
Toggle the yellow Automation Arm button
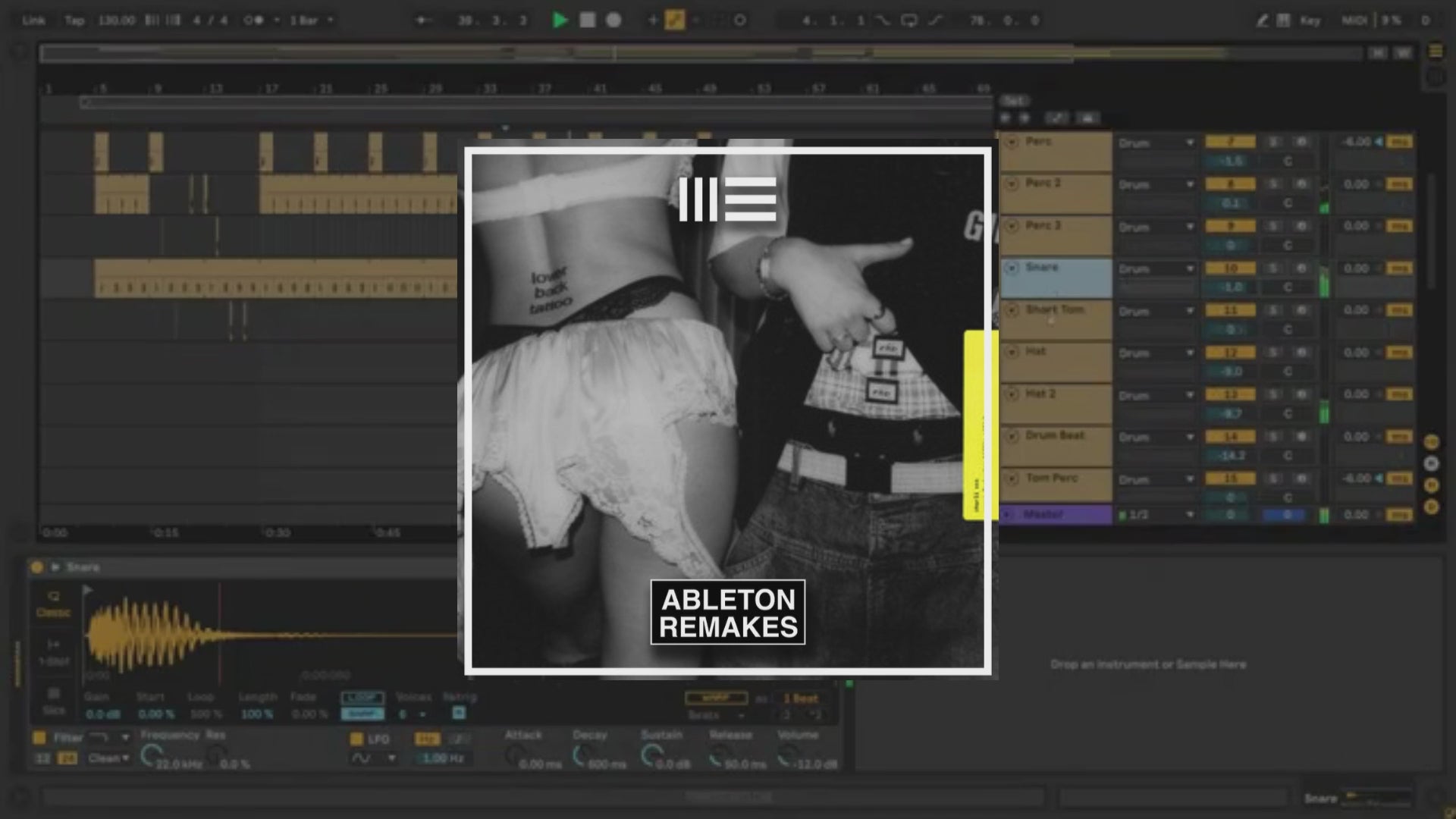pos(674,20)
